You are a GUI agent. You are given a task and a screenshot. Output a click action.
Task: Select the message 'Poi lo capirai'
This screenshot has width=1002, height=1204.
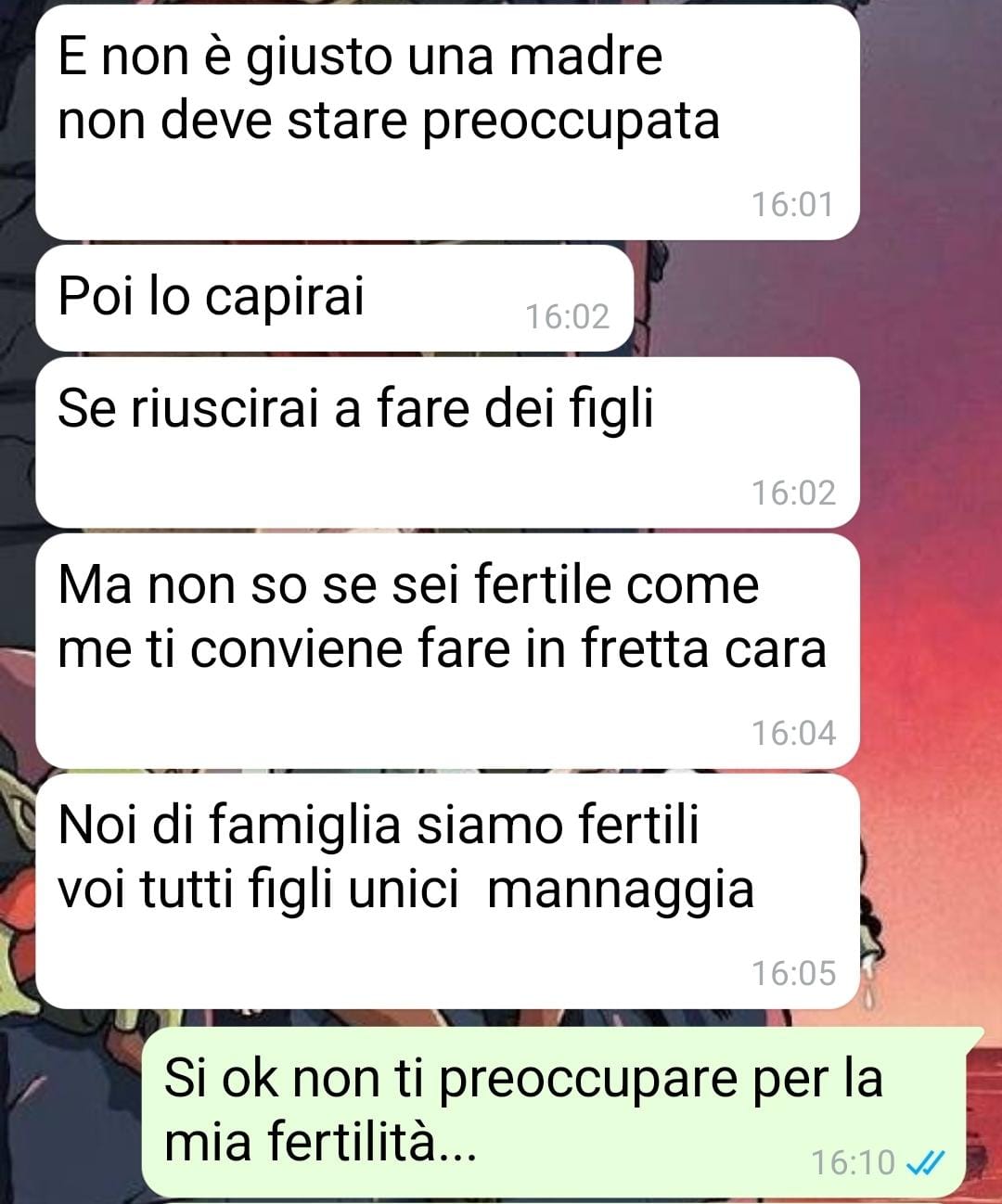click(334, 298)
